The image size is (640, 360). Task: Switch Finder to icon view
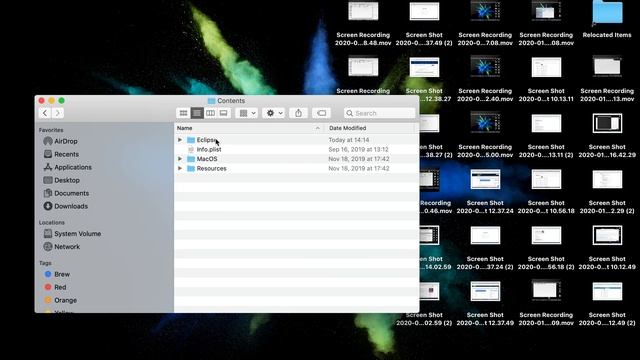pos(183,113)
